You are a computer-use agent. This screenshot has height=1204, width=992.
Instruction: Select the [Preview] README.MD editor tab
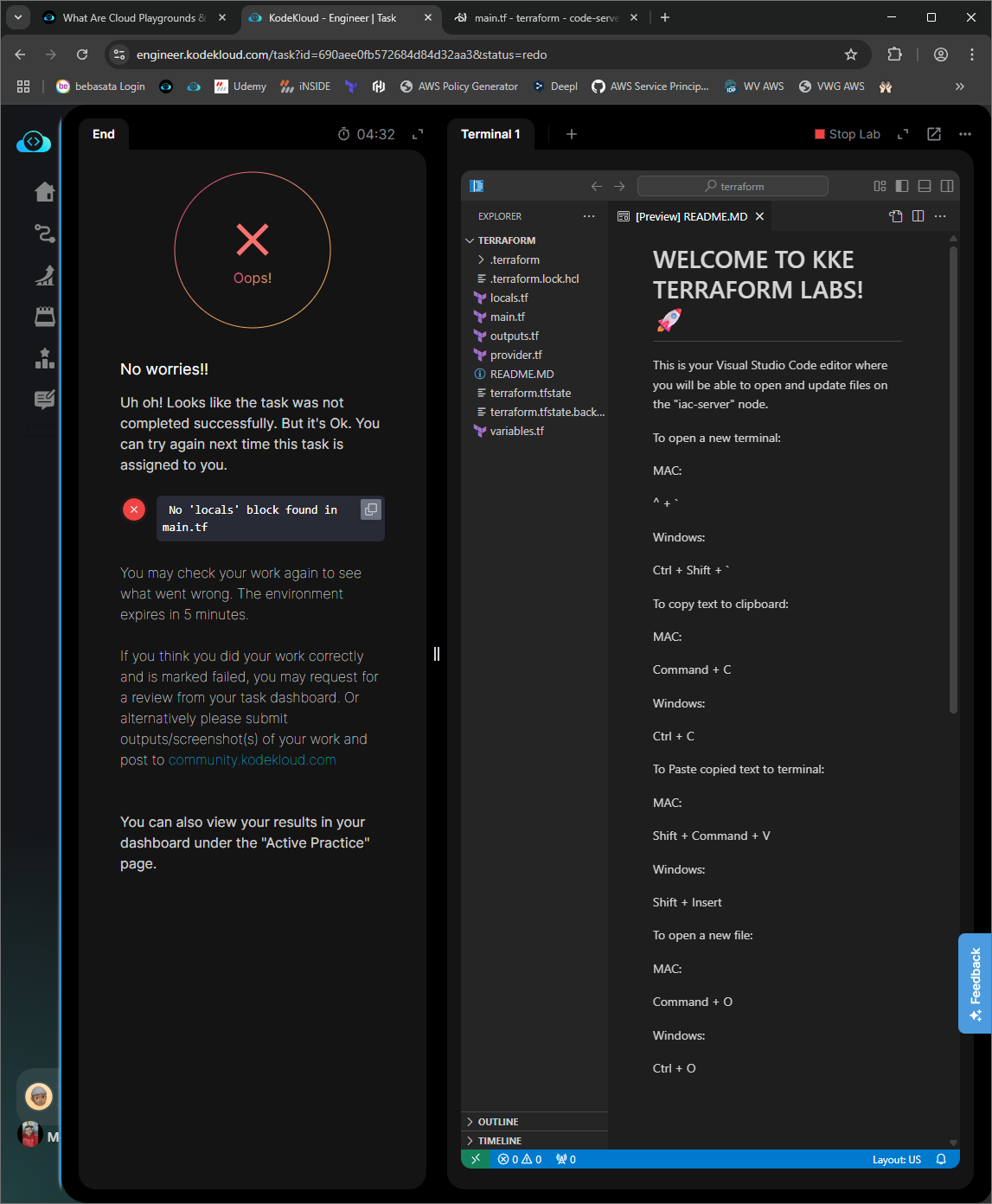[690, 216]
